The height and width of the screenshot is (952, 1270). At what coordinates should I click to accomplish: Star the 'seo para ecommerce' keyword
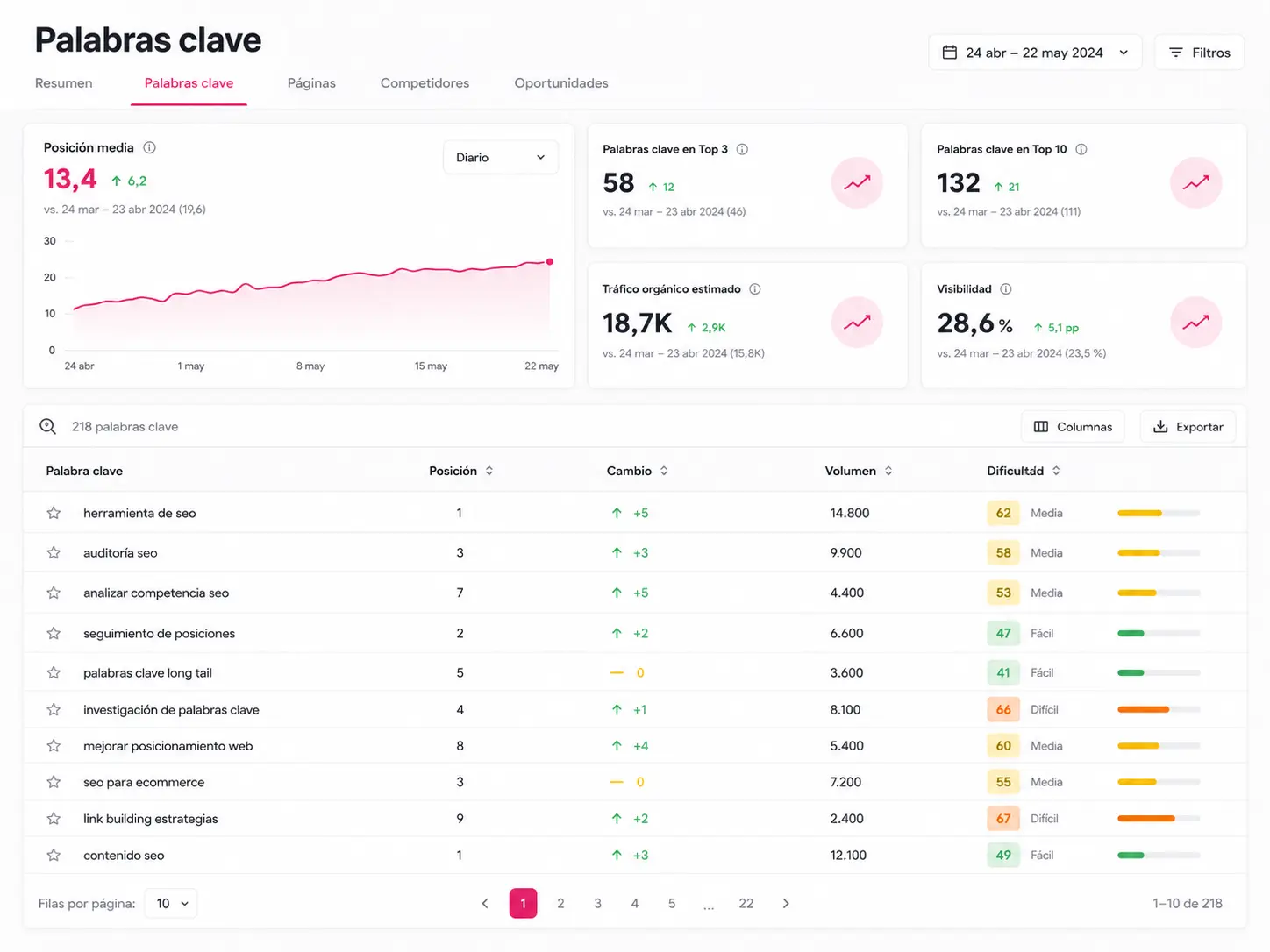click(x=54, y=782)
